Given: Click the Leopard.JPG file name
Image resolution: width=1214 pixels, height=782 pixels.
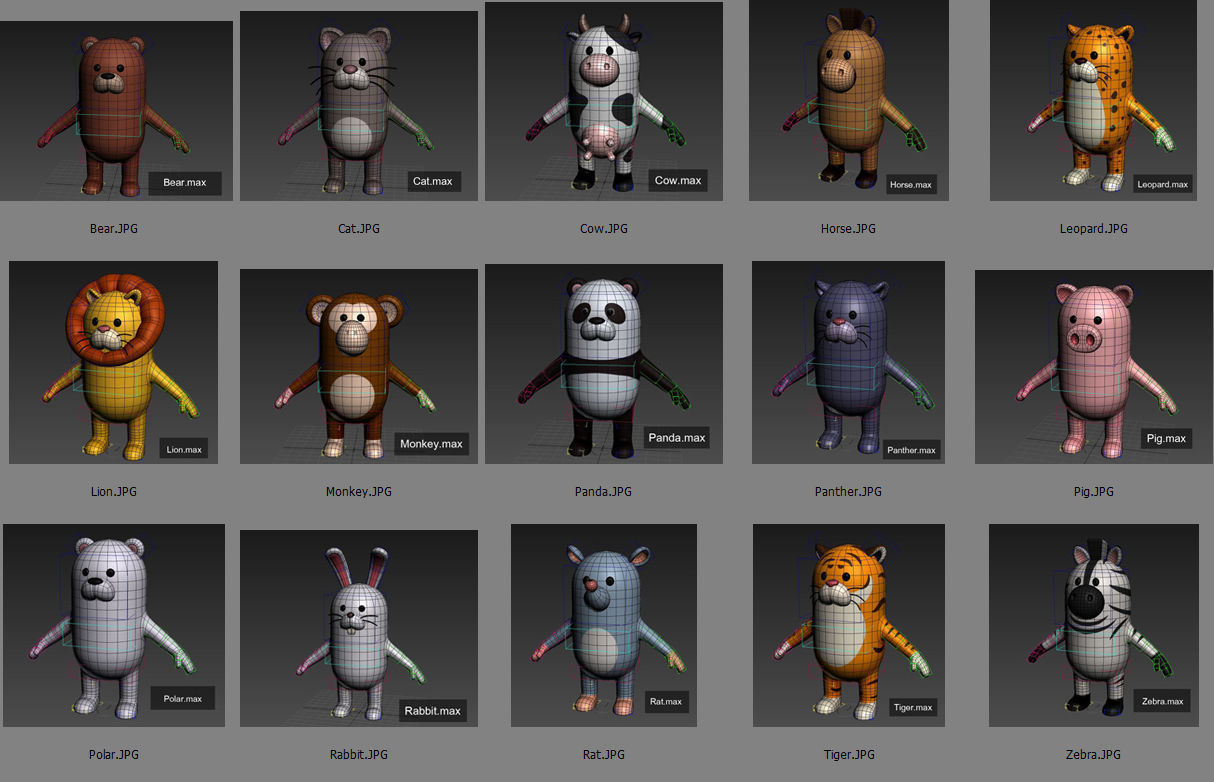Looking at the screenshot, I should coord(1094,229).
